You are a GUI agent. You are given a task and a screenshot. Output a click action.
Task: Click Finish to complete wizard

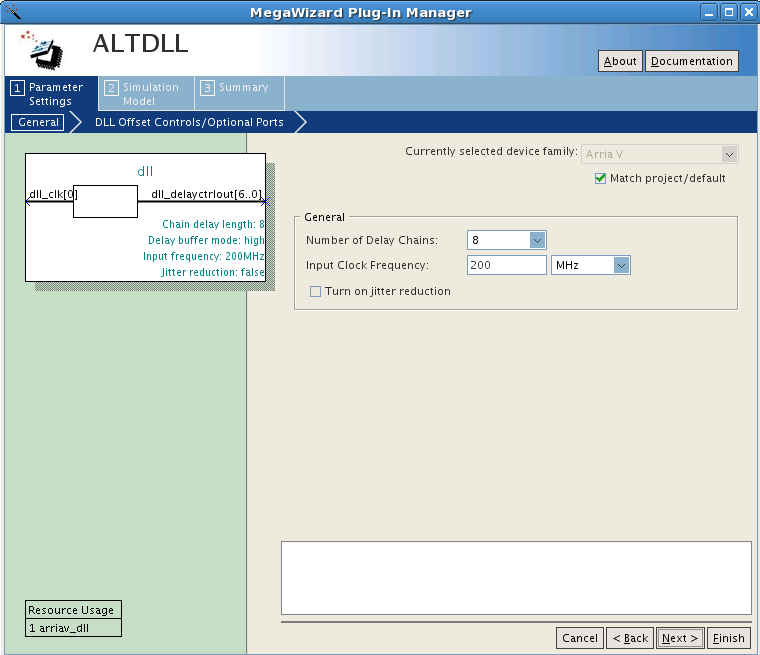(x=728, y=638)
